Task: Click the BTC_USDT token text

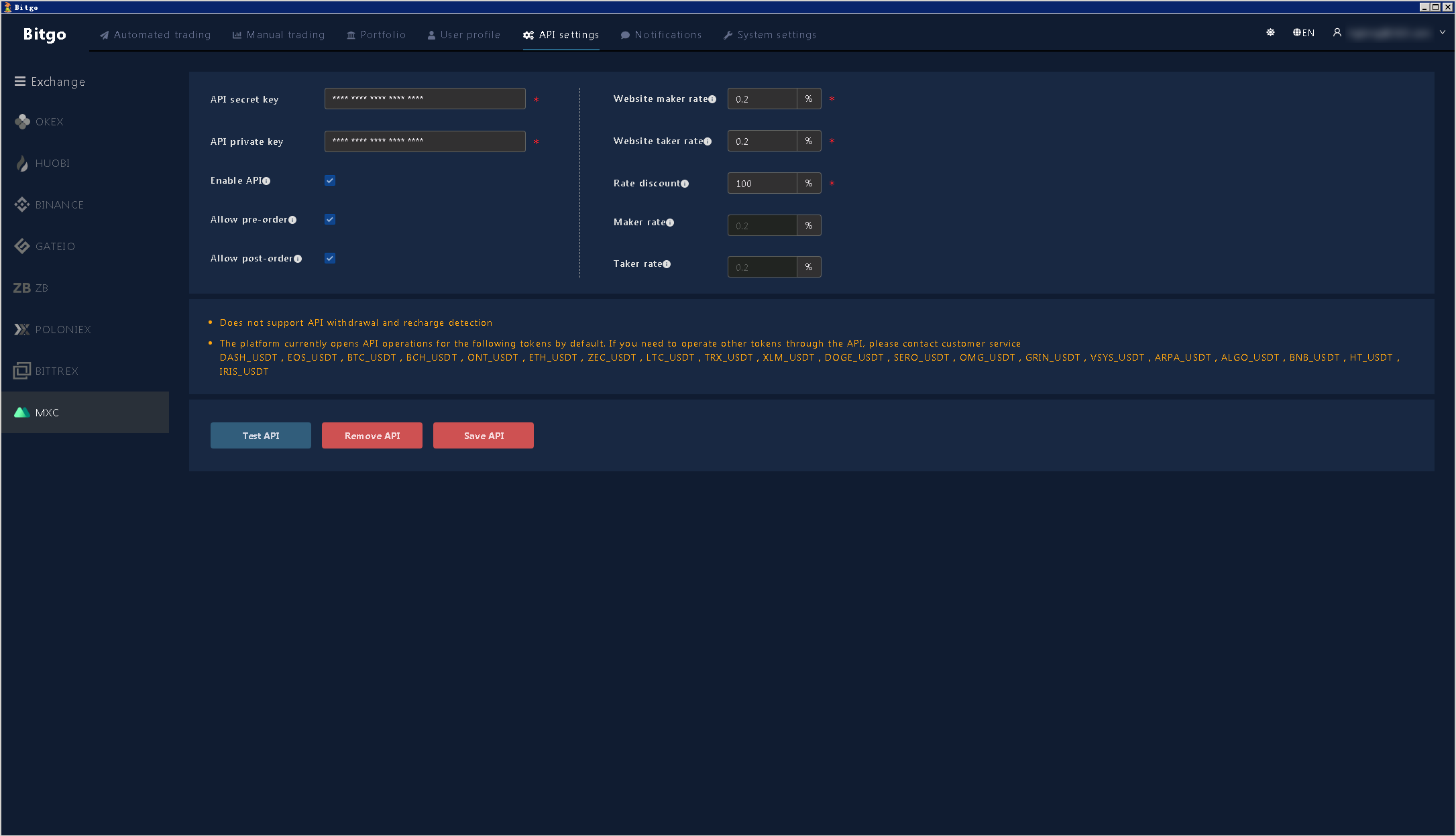Action: 372,357
